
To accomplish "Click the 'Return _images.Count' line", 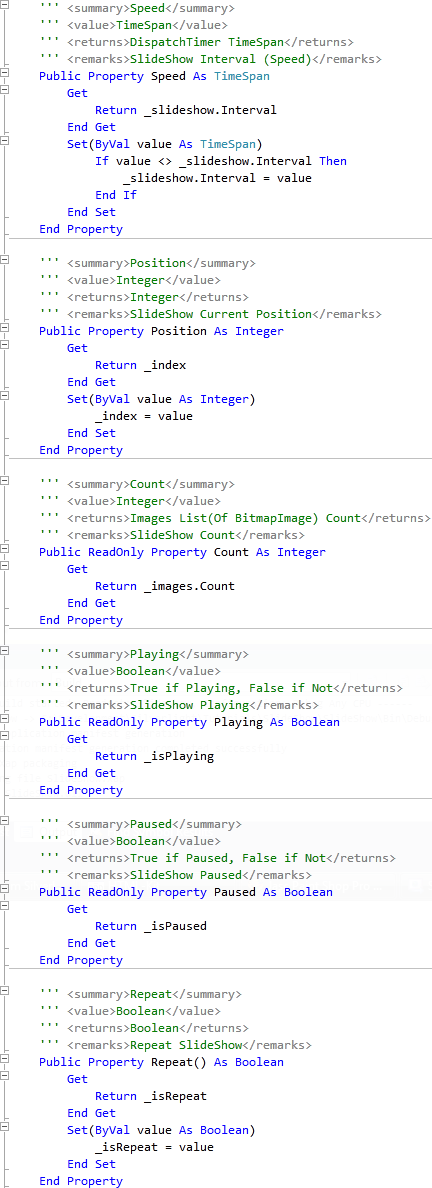I will (164, 586).
